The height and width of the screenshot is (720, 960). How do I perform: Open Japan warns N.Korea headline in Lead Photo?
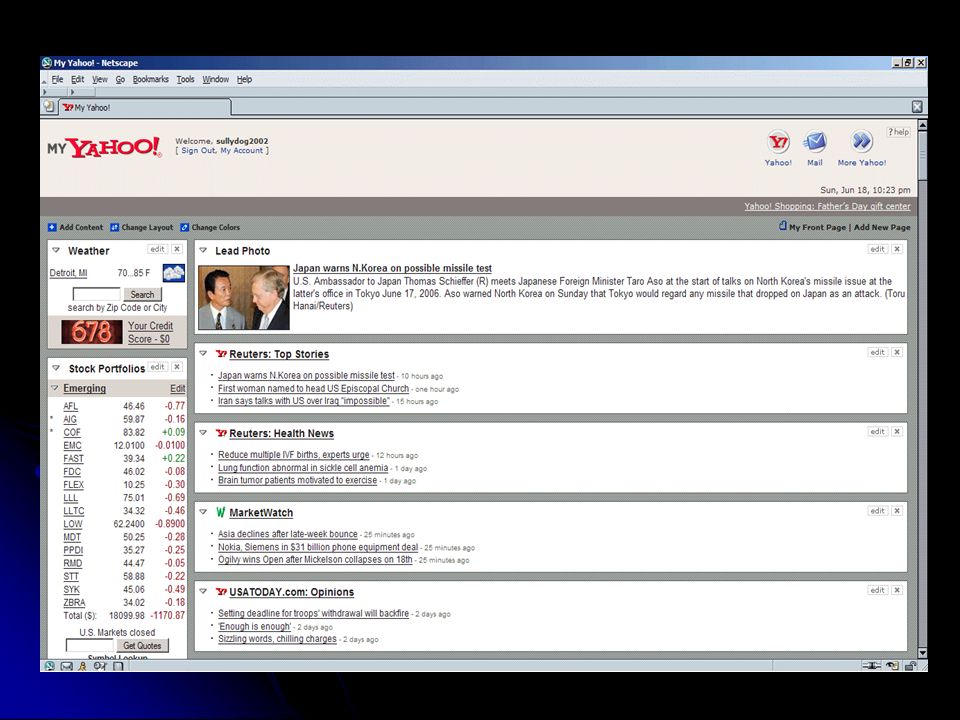coord(392,268)
